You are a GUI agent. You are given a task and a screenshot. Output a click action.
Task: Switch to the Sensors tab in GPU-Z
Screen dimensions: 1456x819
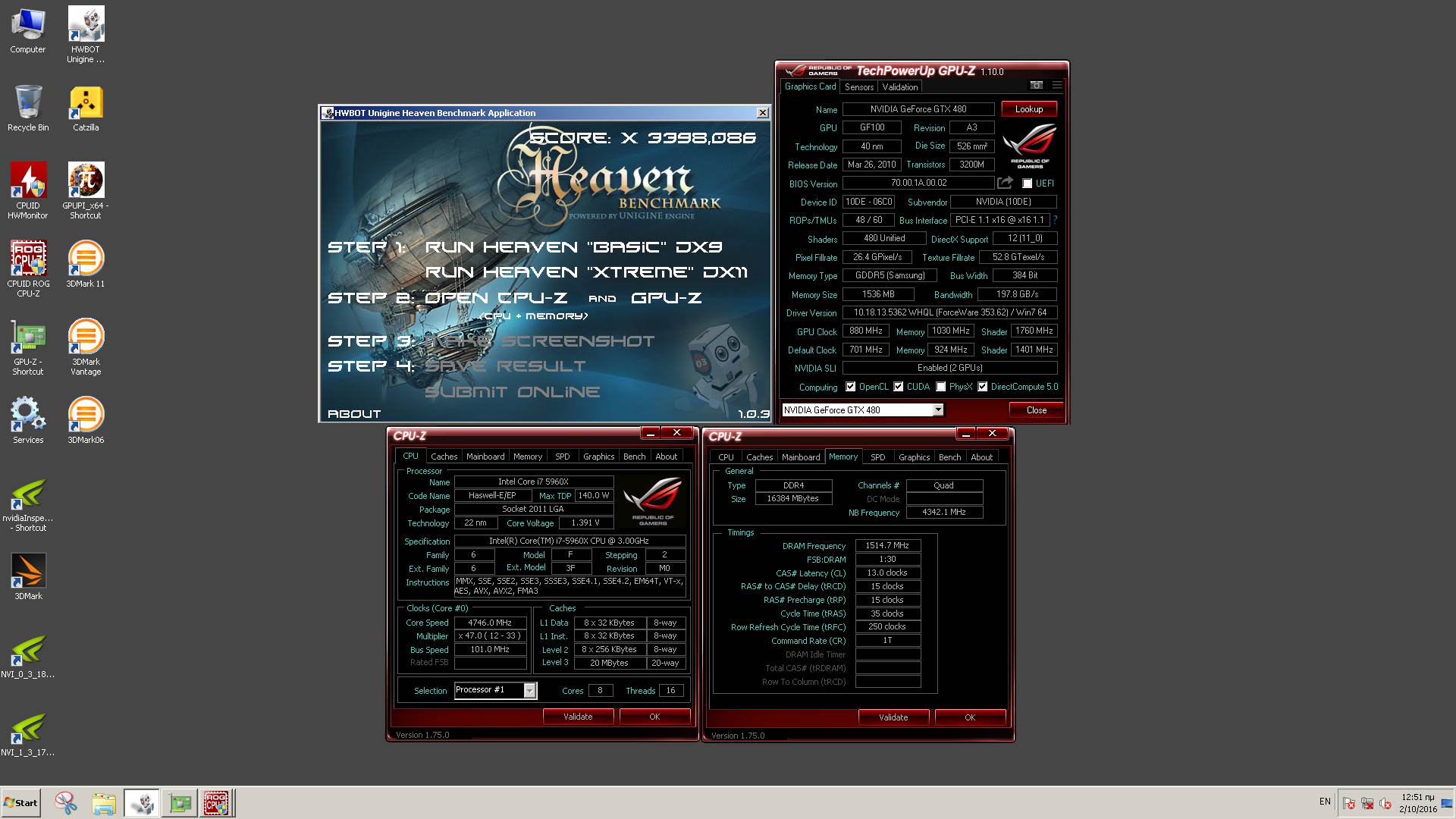point(858,87)
